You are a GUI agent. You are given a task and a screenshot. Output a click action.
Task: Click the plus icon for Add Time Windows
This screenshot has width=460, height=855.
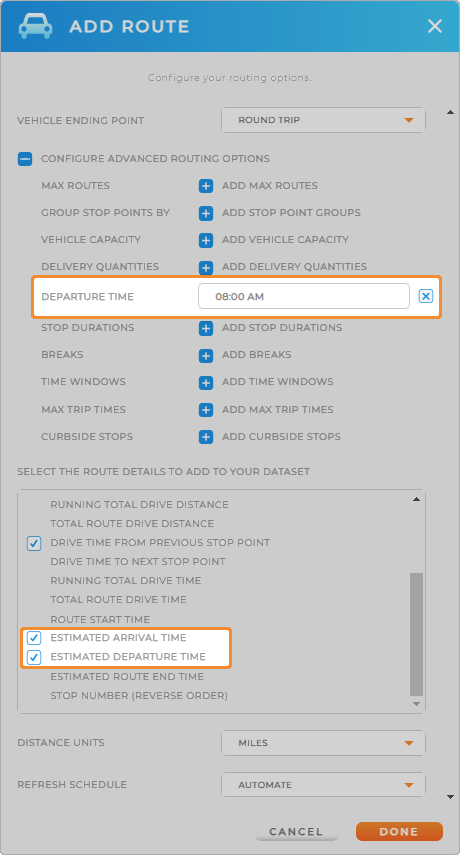[205, 382]
